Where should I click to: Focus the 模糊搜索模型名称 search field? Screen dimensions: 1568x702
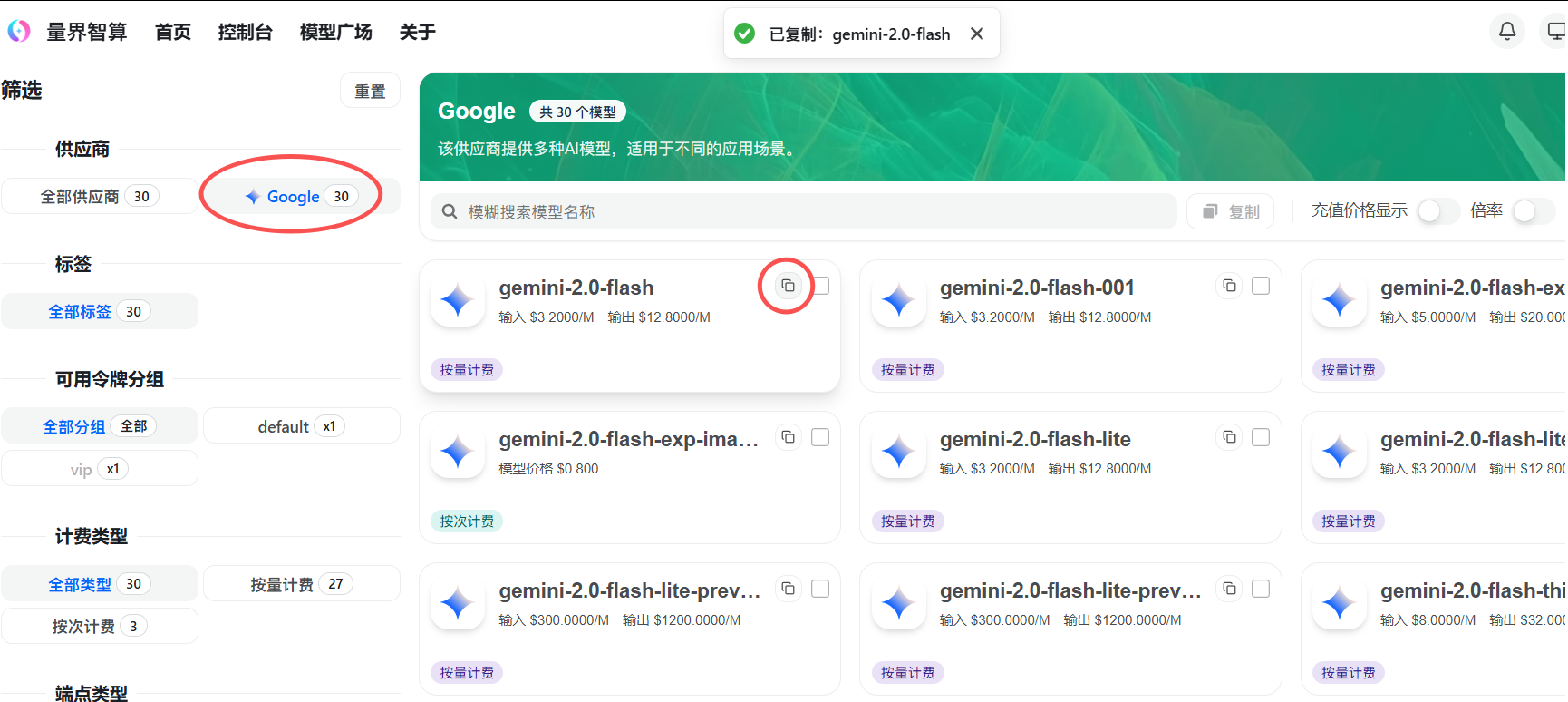[803, 211]
